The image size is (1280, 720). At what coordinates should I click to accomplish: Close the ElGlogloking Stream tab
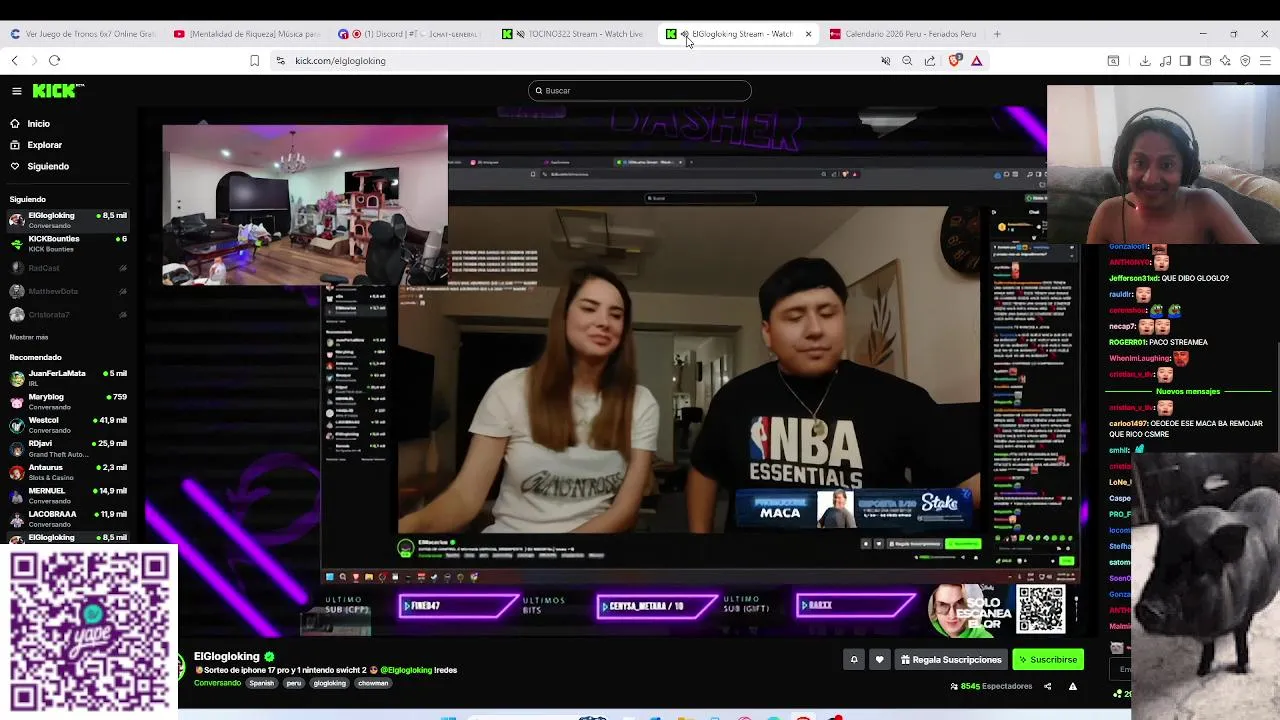808,34
